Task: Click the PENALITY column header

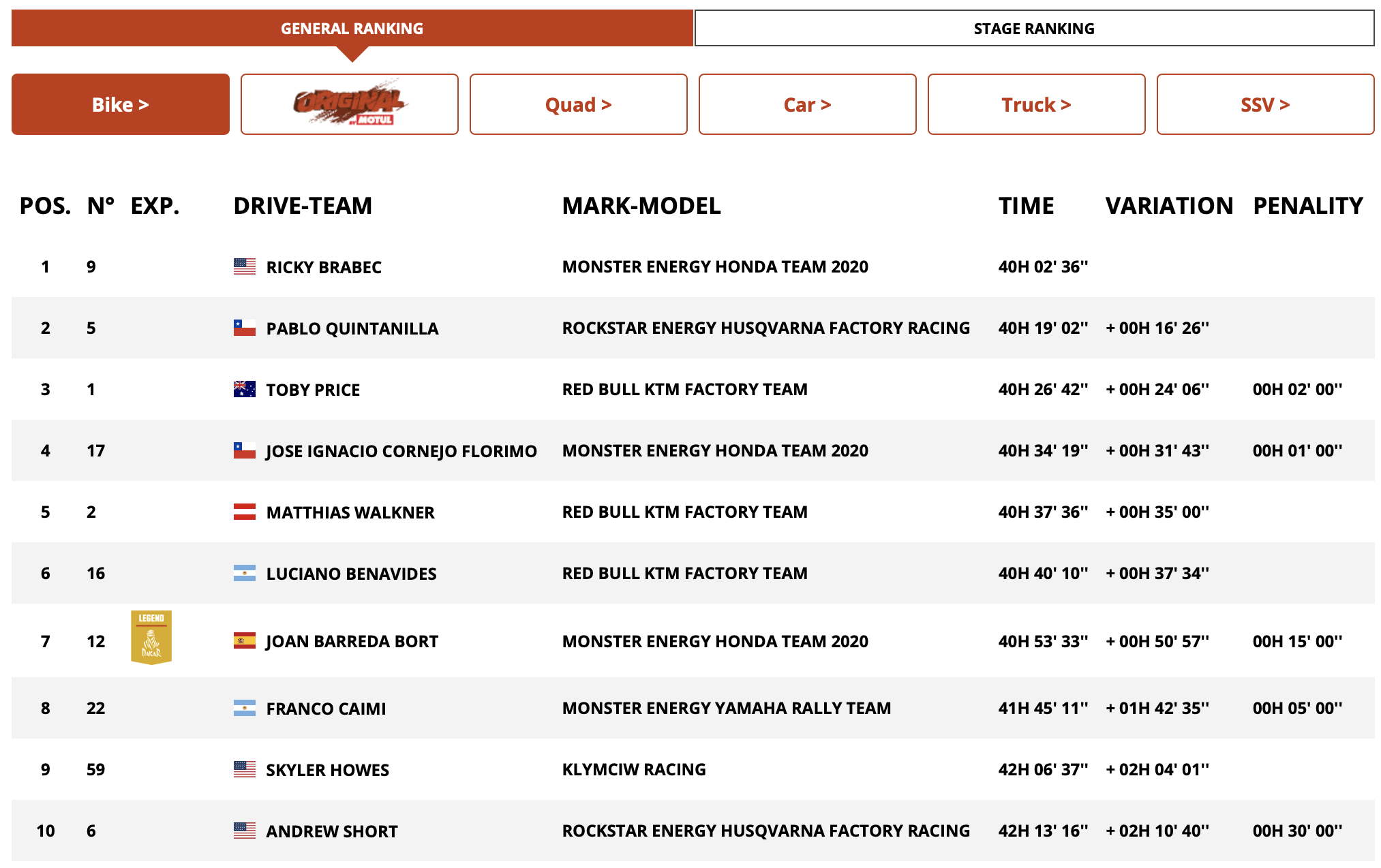Action: (x=1308, y=206)
